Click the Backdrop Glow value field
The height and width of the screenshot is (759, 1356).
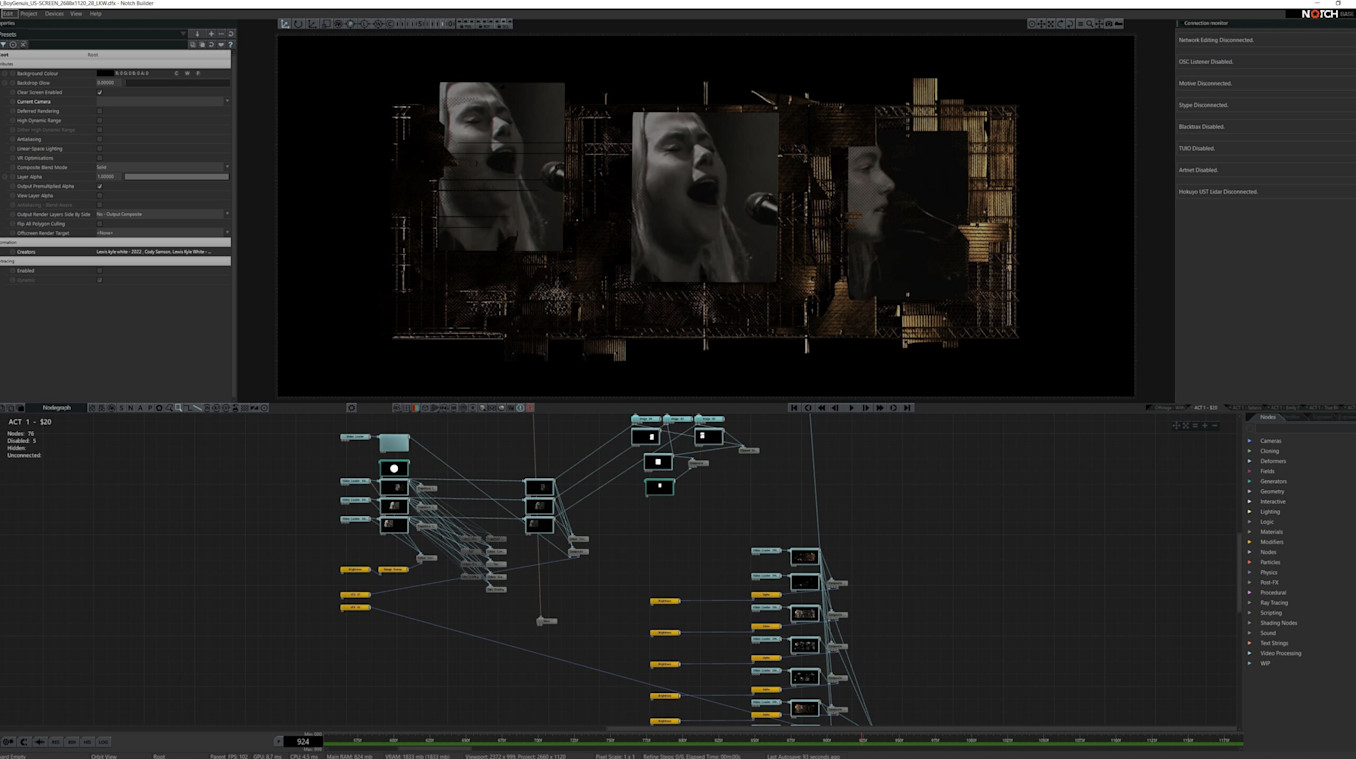109,83
